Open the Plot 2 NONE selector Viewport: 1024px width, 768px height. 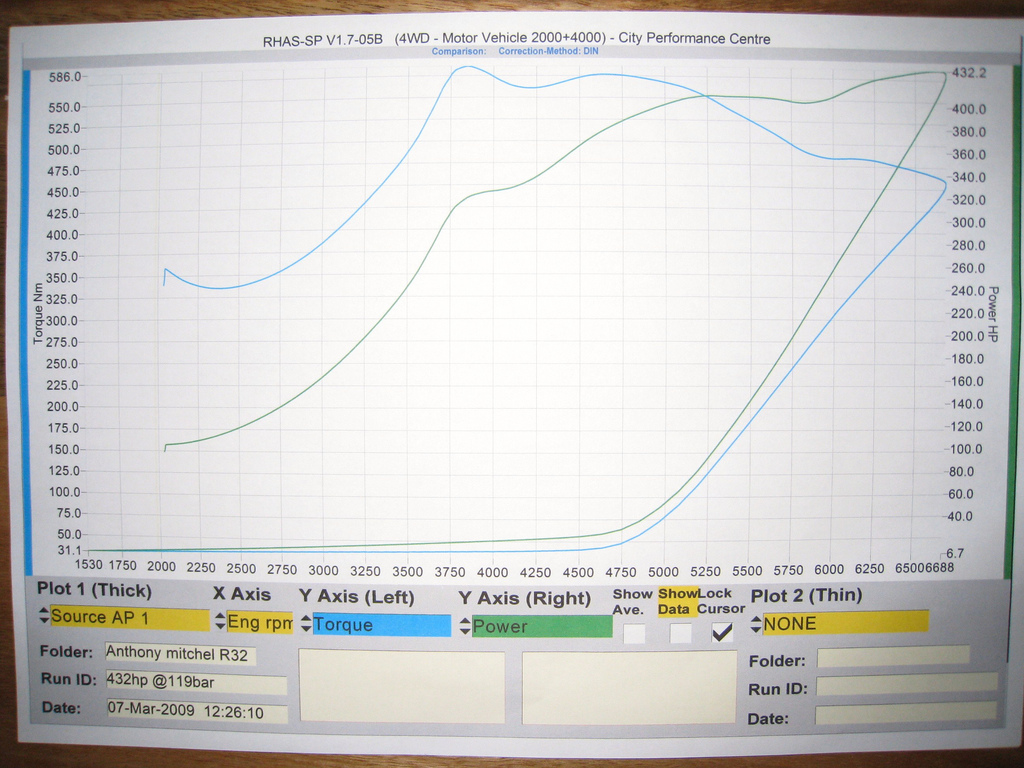coord(845,622)
